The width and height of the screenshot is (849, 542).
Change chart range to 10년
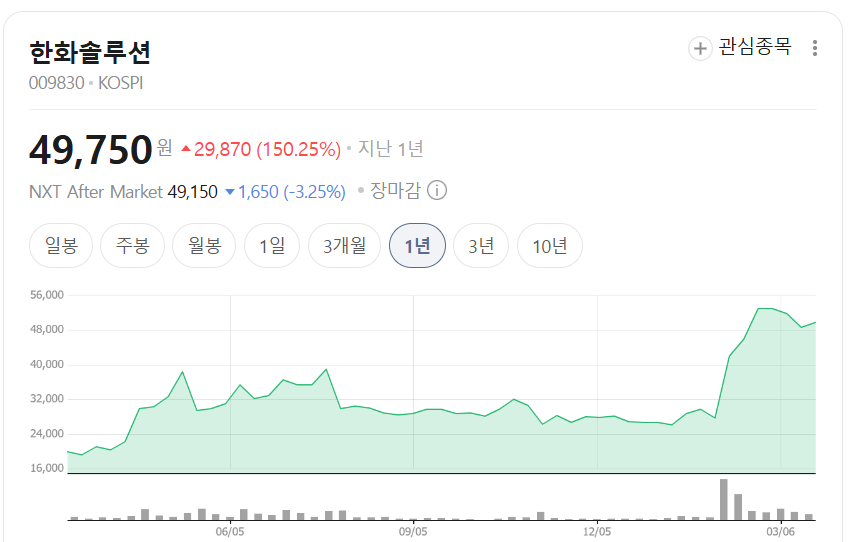(550, 246)
